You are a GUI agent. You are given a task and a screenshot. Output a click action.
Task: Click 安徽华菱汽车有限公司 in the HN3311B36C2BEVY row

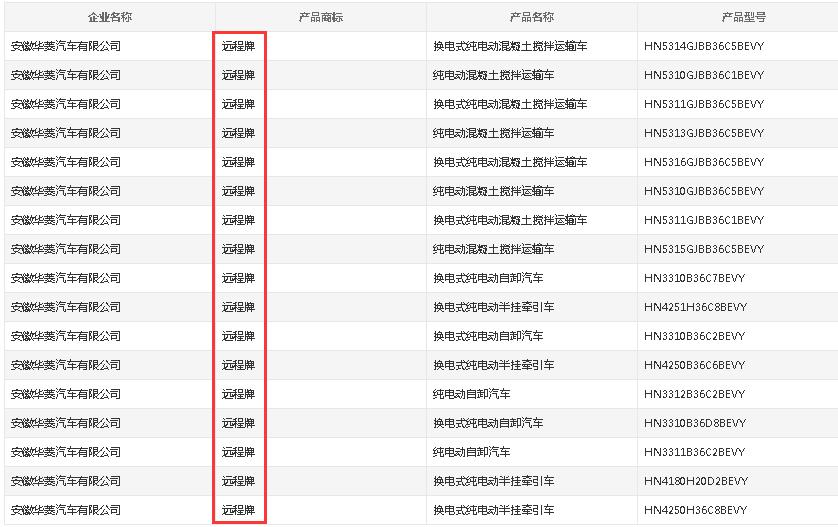point(66,452)
